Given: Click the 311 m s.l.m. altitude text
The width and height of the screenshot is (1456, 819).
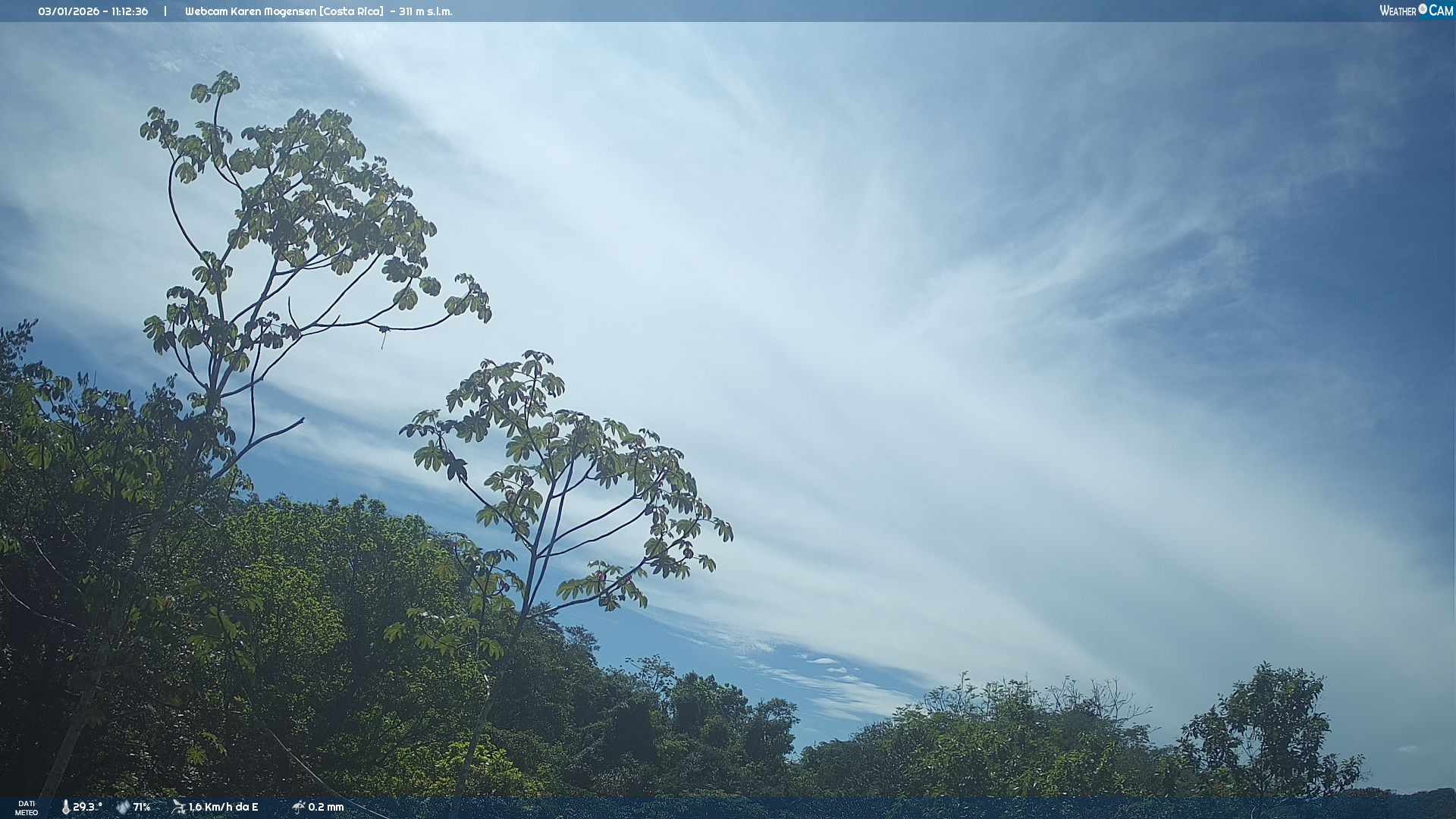Looking at the screenshot, I should click(425, 11).
